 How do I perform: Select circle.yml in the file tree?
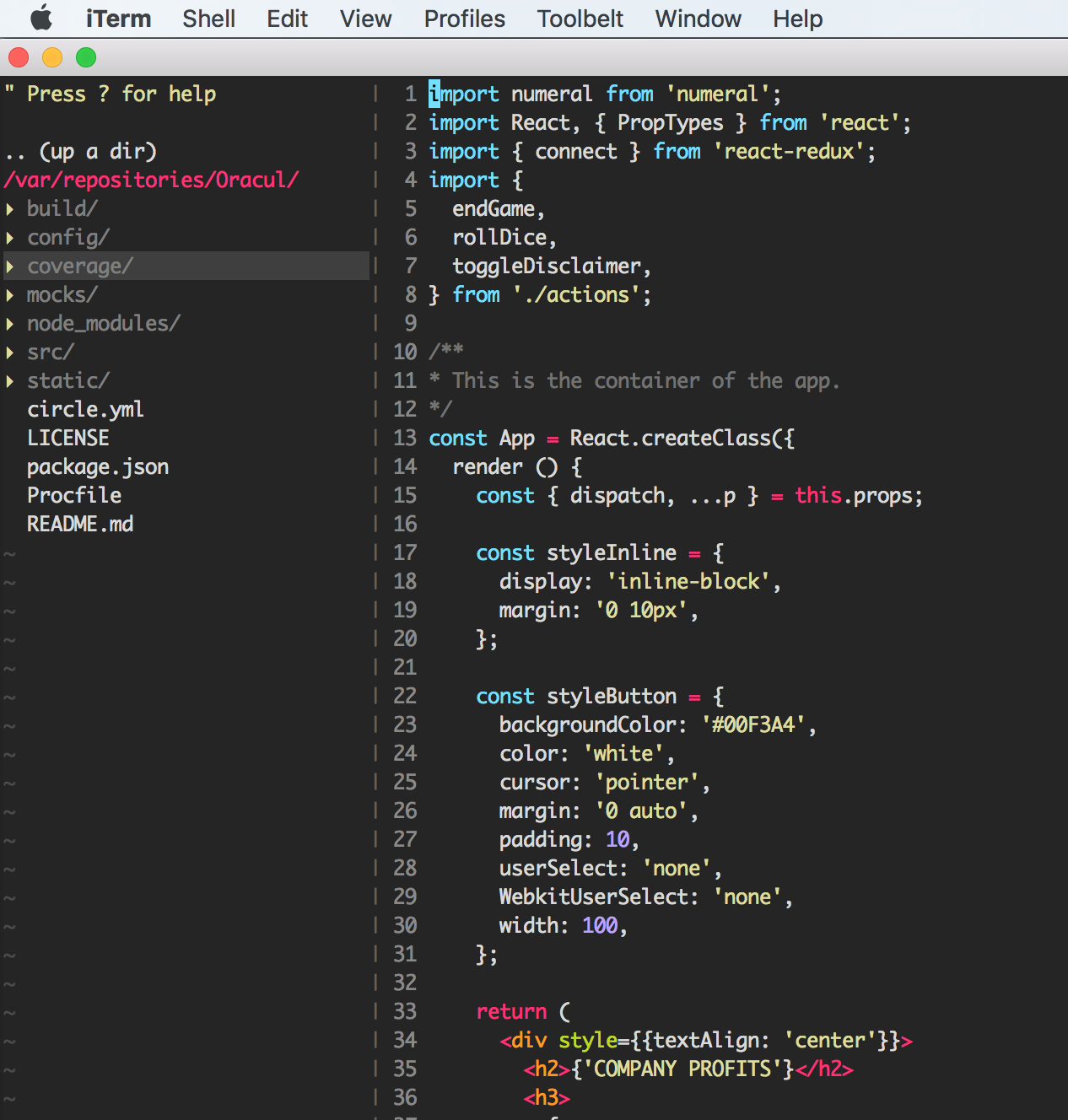pos(85,410)
